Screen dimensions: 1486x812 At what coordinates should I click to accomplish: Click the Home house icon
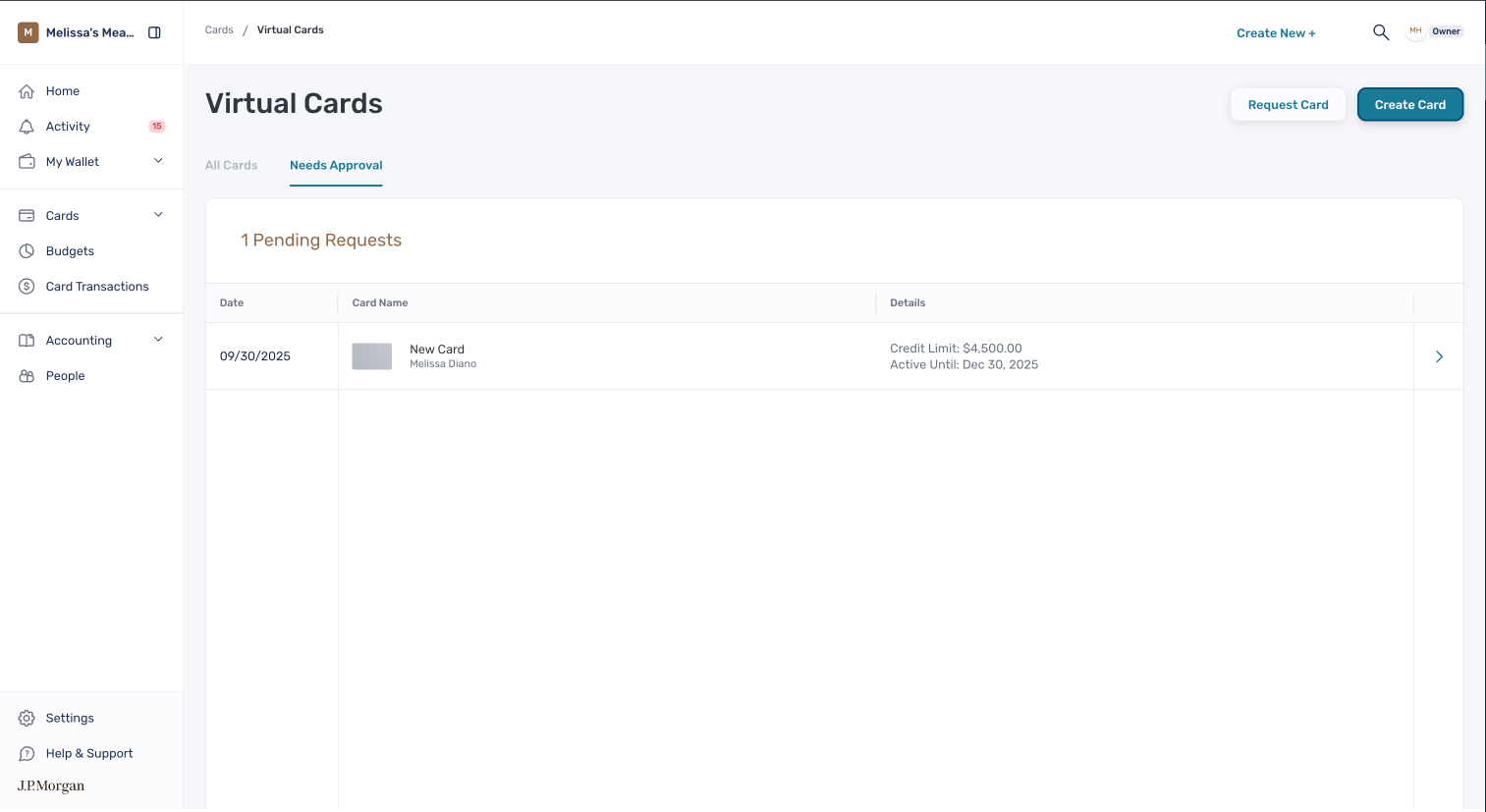tap(27, 91)
